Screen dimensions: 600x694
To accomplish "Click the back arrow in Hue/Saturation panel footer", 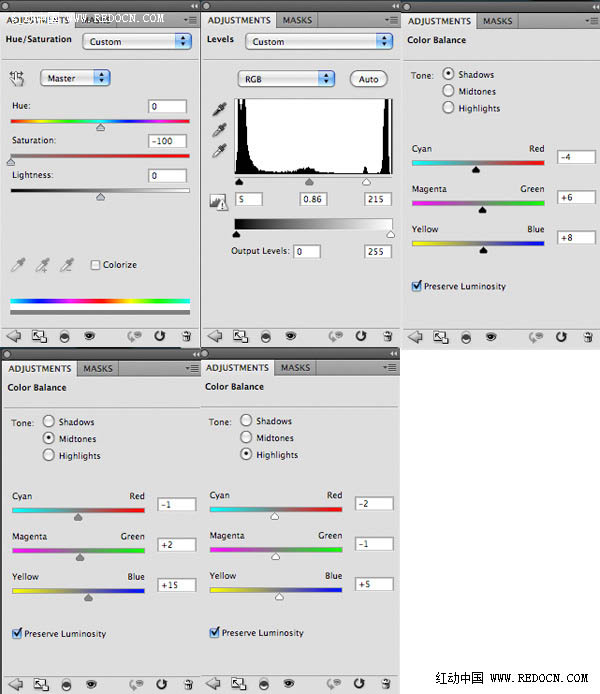I will coord(14,336).
